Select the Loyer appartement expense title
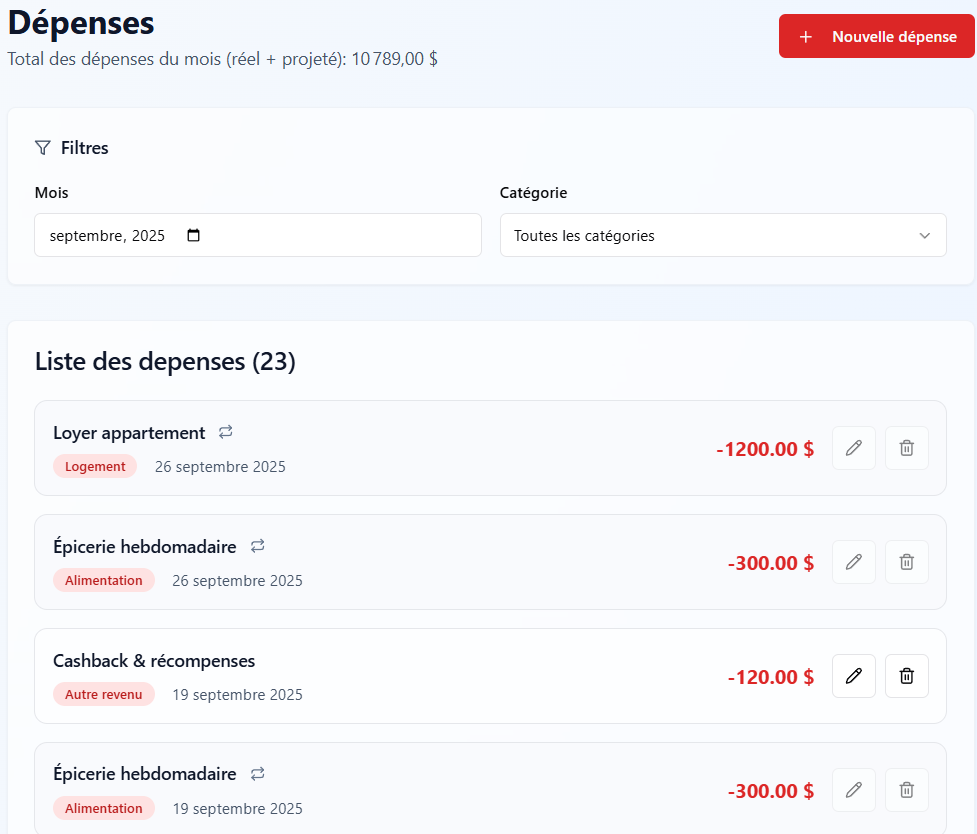 click(x=129, y=433)
